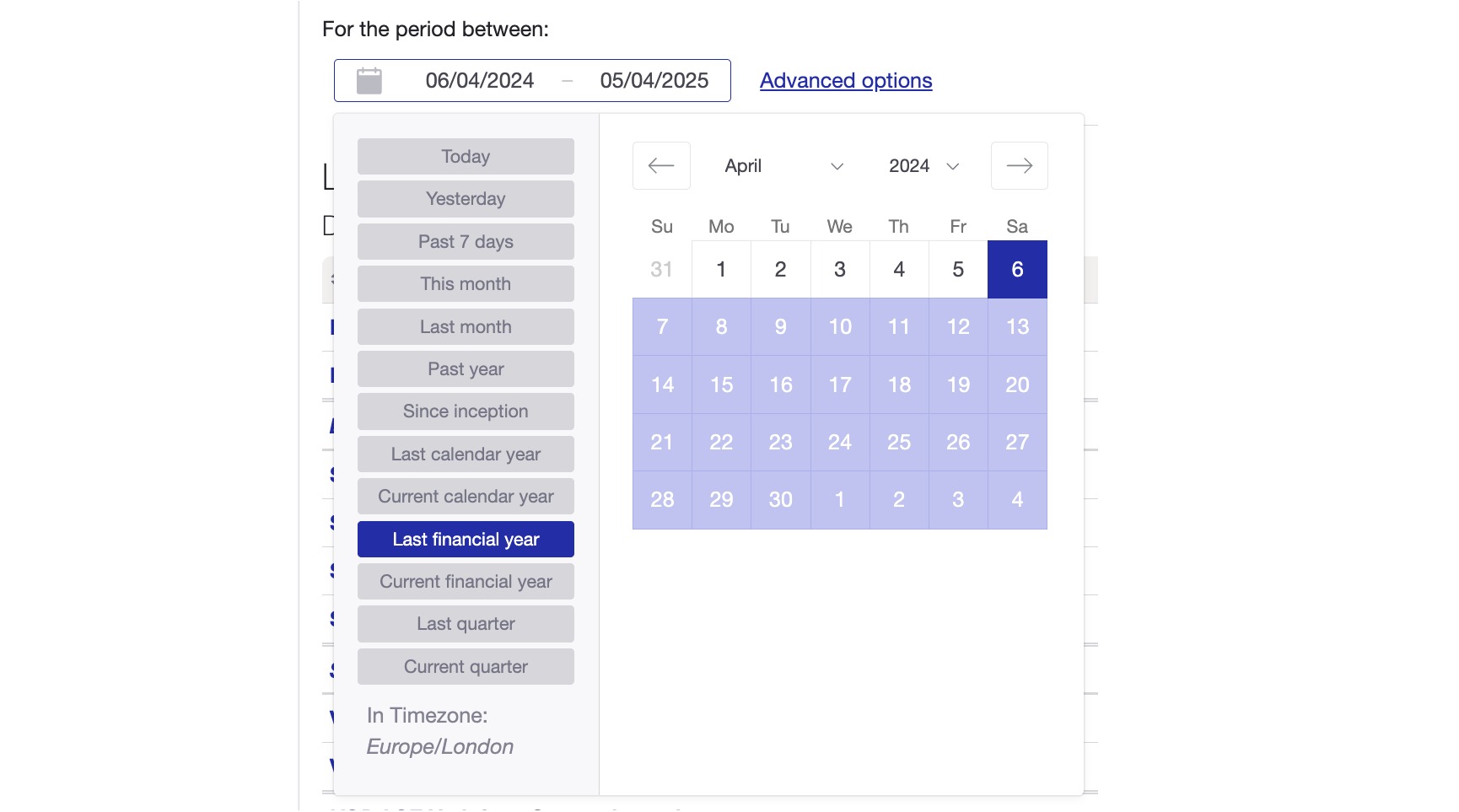Apply the This month preset
This screenshot has height=812, width=1459.
click(465, 284)
